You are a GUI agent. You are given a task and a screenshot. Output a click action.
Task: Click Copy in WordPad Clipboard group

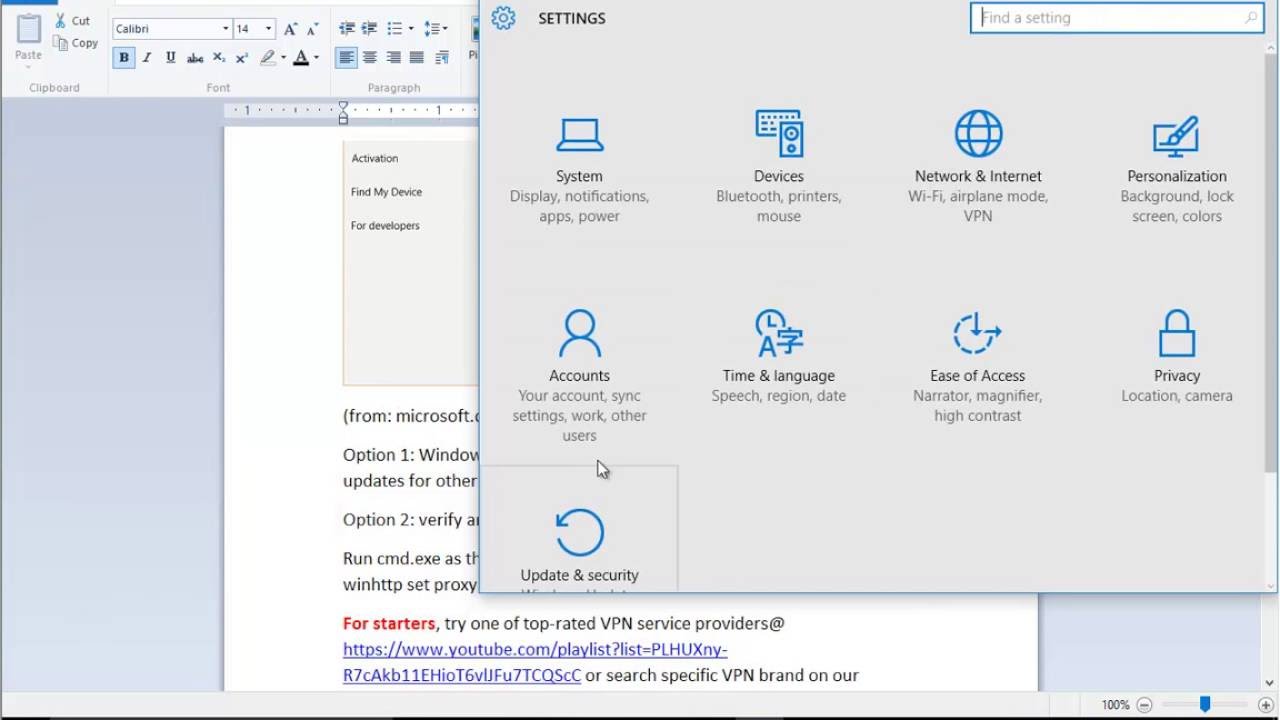click(x=76, y=43)
